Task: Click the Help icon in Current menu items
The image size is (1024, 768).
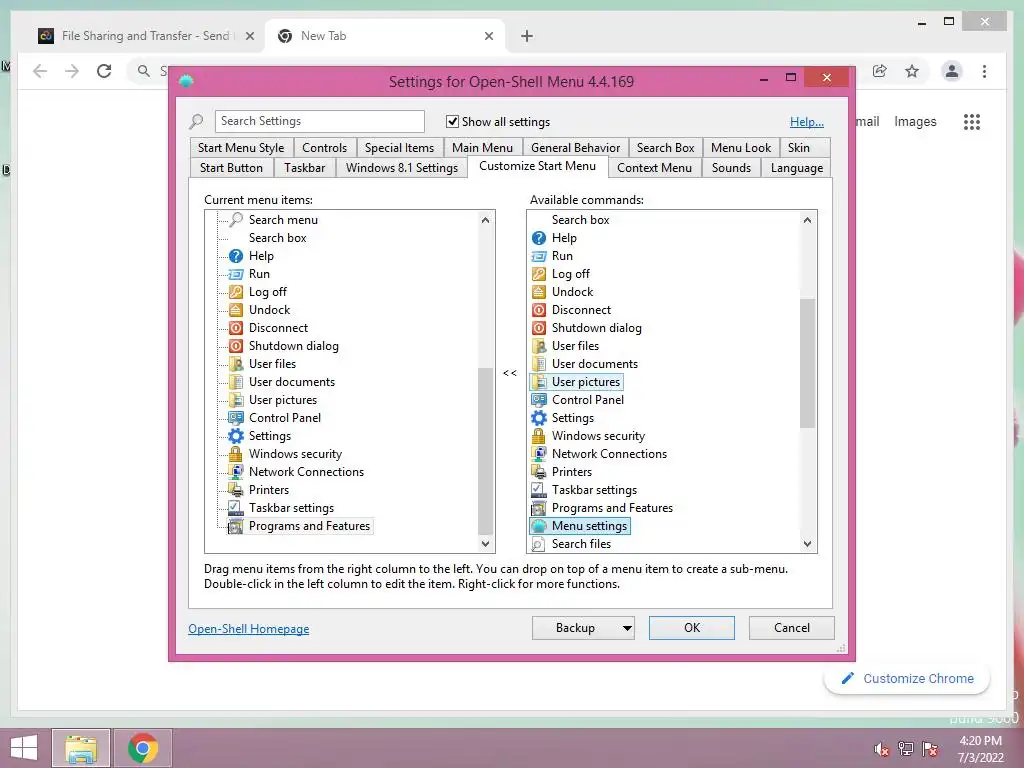Action: (x=236, y=256)
